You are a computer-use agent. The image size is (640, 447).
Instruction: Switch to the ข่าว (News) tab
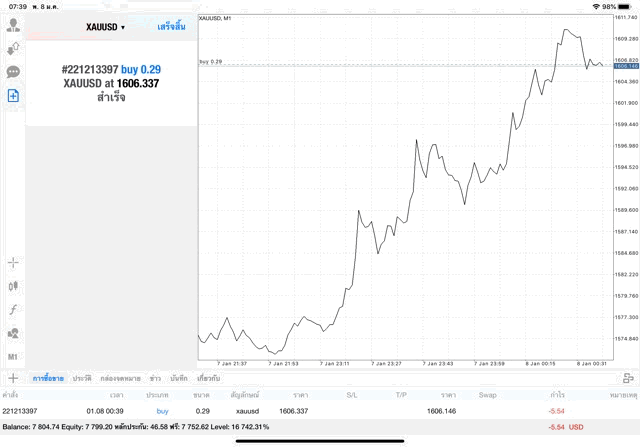pos(155,379)
